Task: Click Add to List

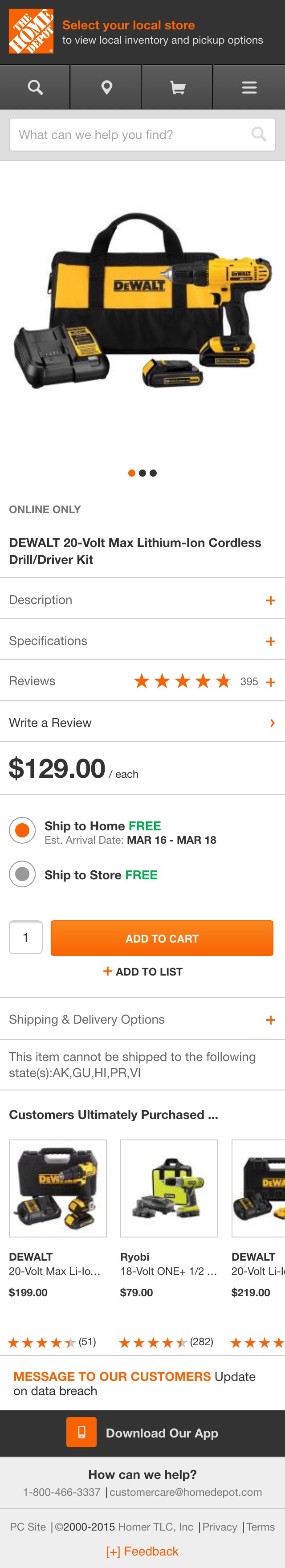Action: (142, 972)
